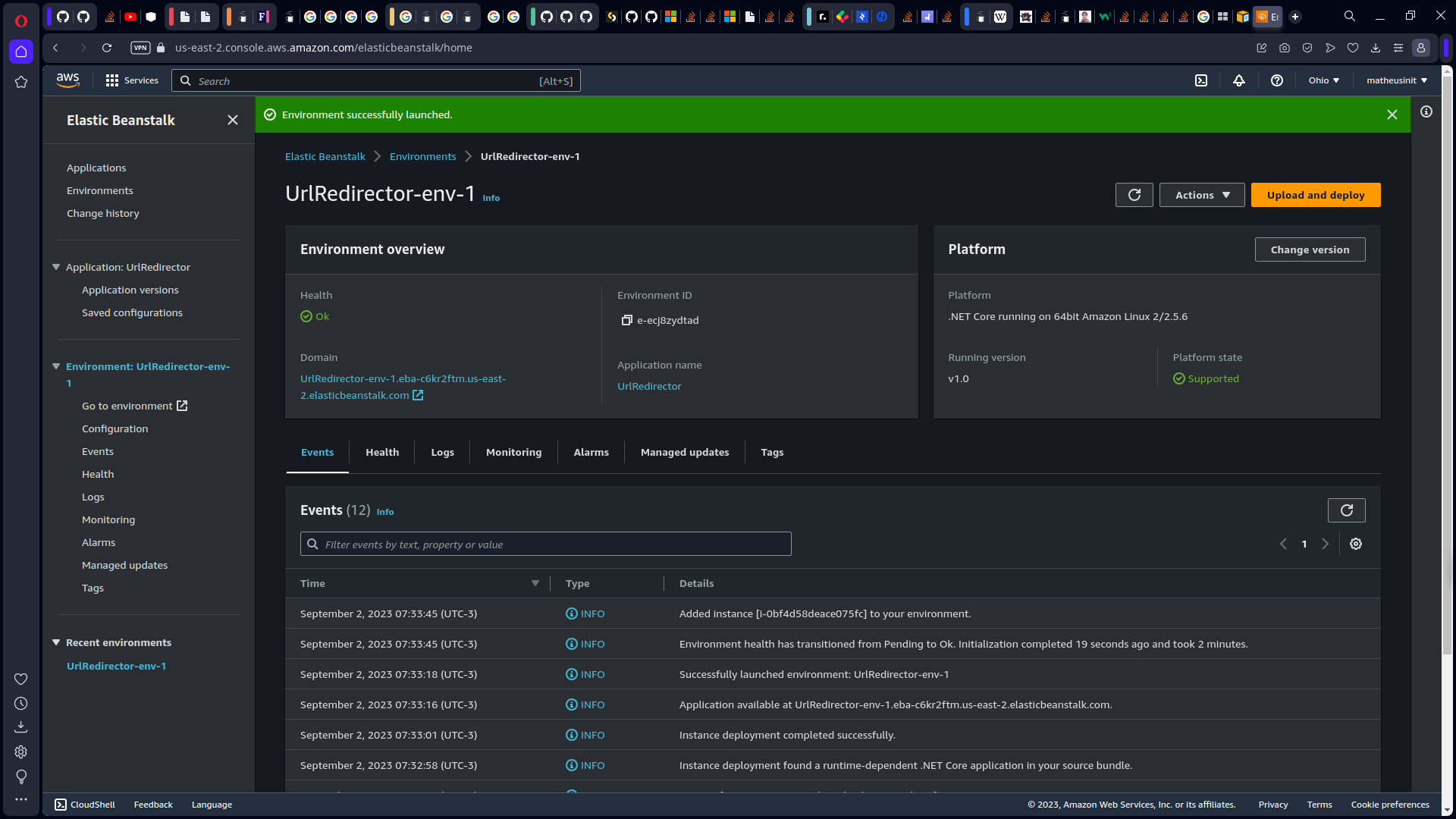Collapse the Application: UrlRedirector tree section
This screenshot has width=1456, height=819.
click(x=56, y=267)
